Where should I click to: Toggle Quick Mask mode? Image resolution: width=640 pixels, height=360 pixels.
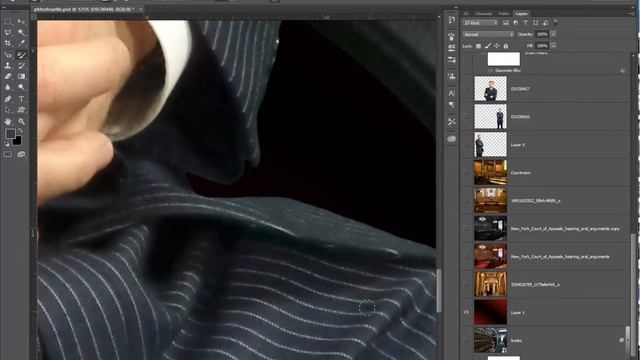tap(8, 154)
